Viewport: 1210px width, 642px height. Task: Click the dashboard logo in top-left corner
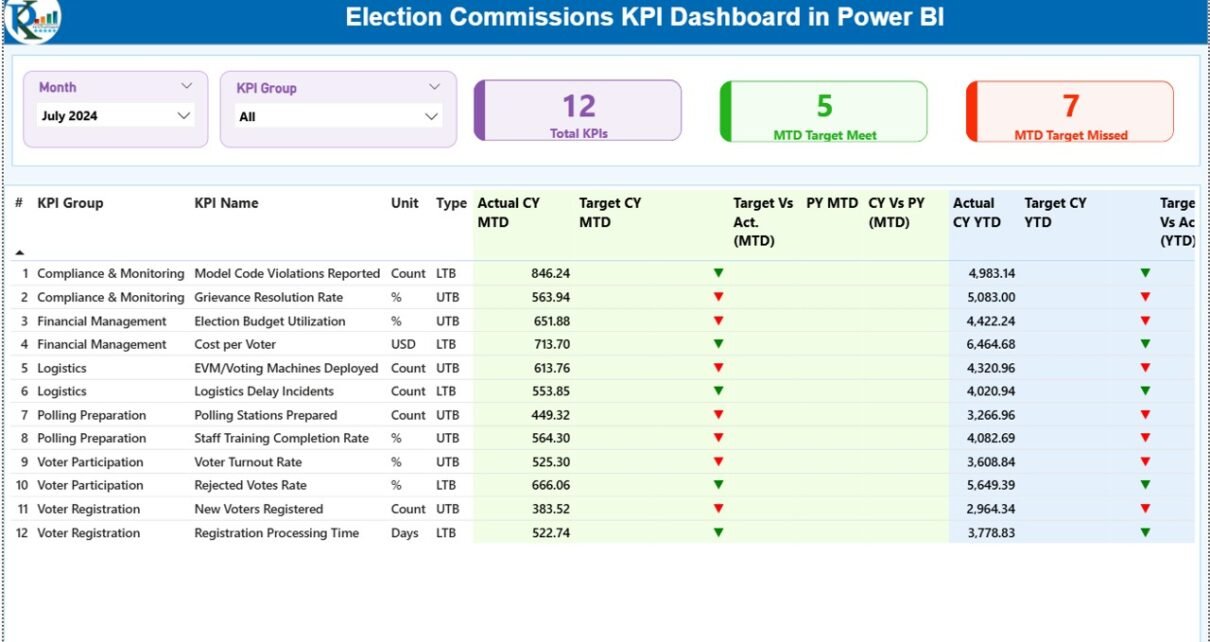pyautogui.click(x=31, y=21)
